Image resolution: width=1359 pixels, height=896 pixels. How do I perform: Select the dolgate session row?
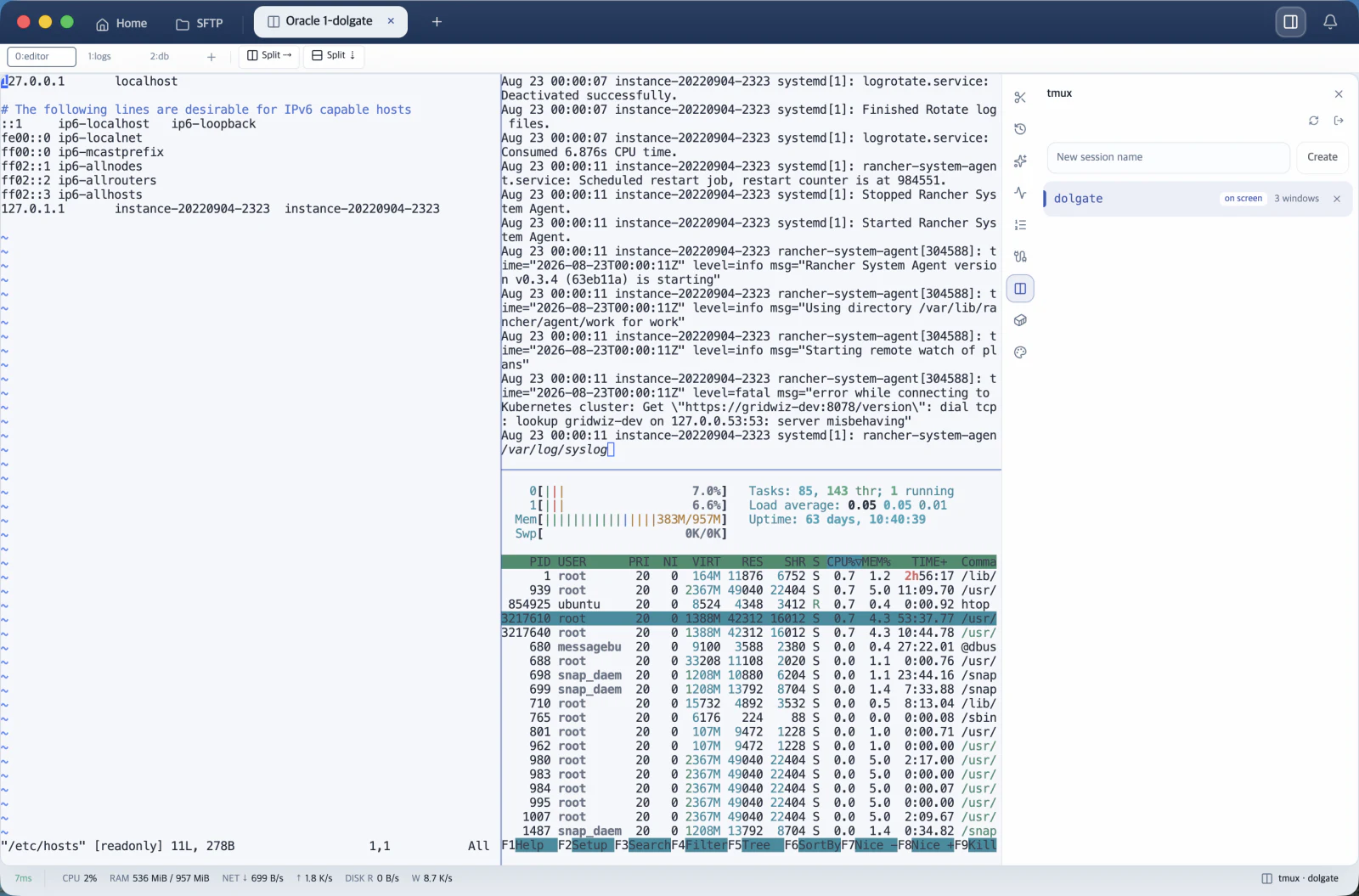[x=1197, y=199]
